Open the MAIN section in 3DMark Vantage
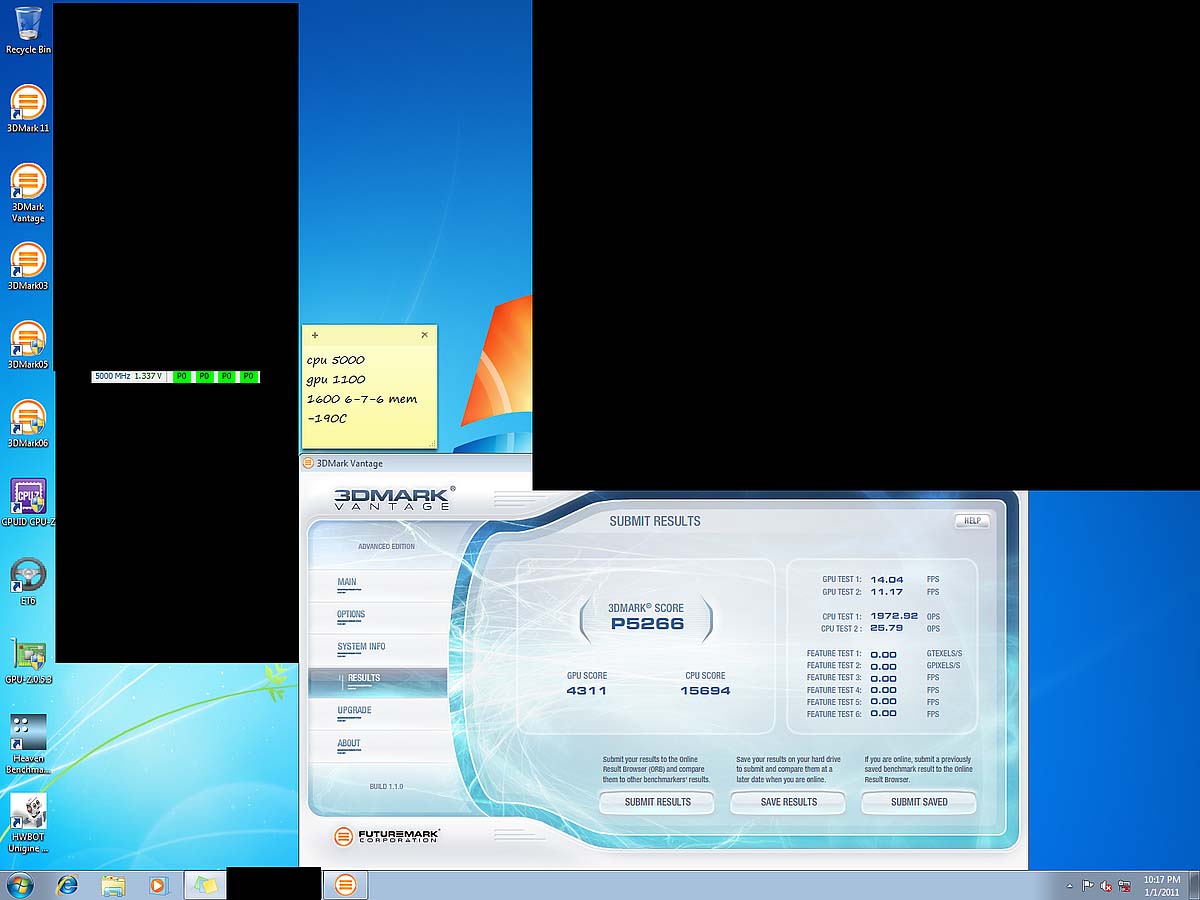 tap(347, 582)
